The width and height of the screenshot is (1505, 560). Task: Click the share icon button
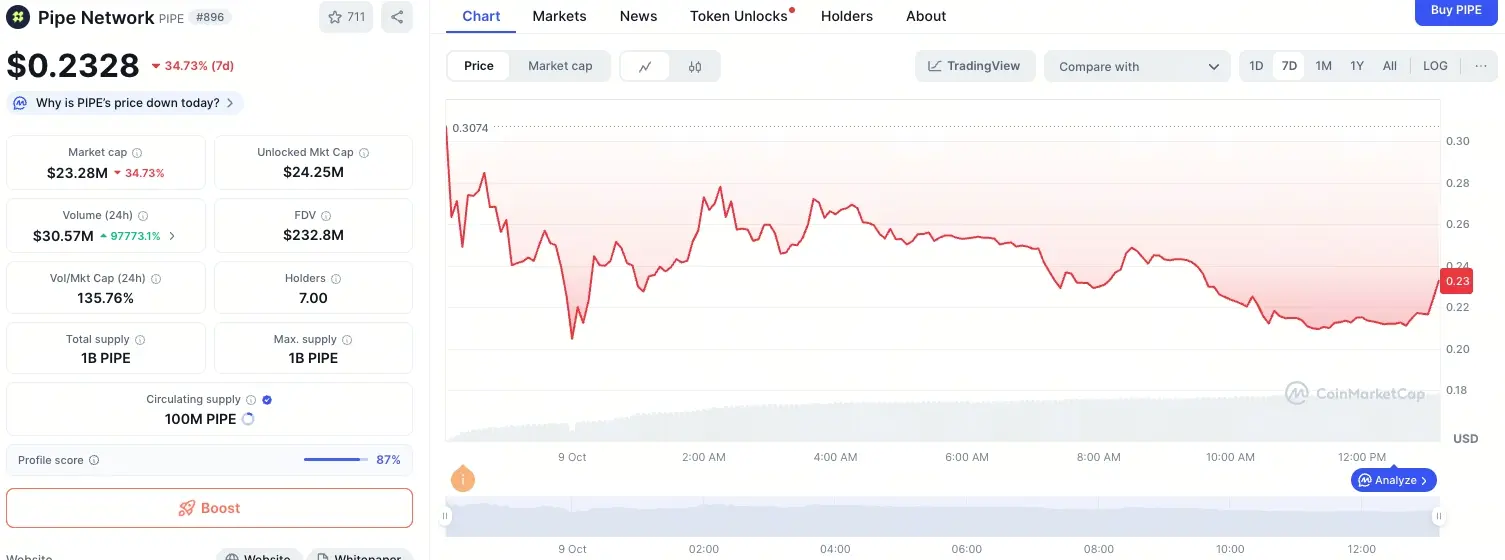click(x=397, y=17)
